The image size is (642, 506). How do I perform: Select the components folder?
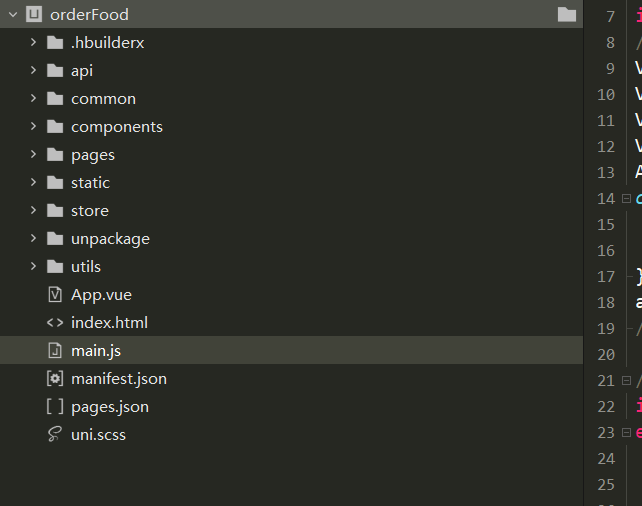click(x=292, y=126)
